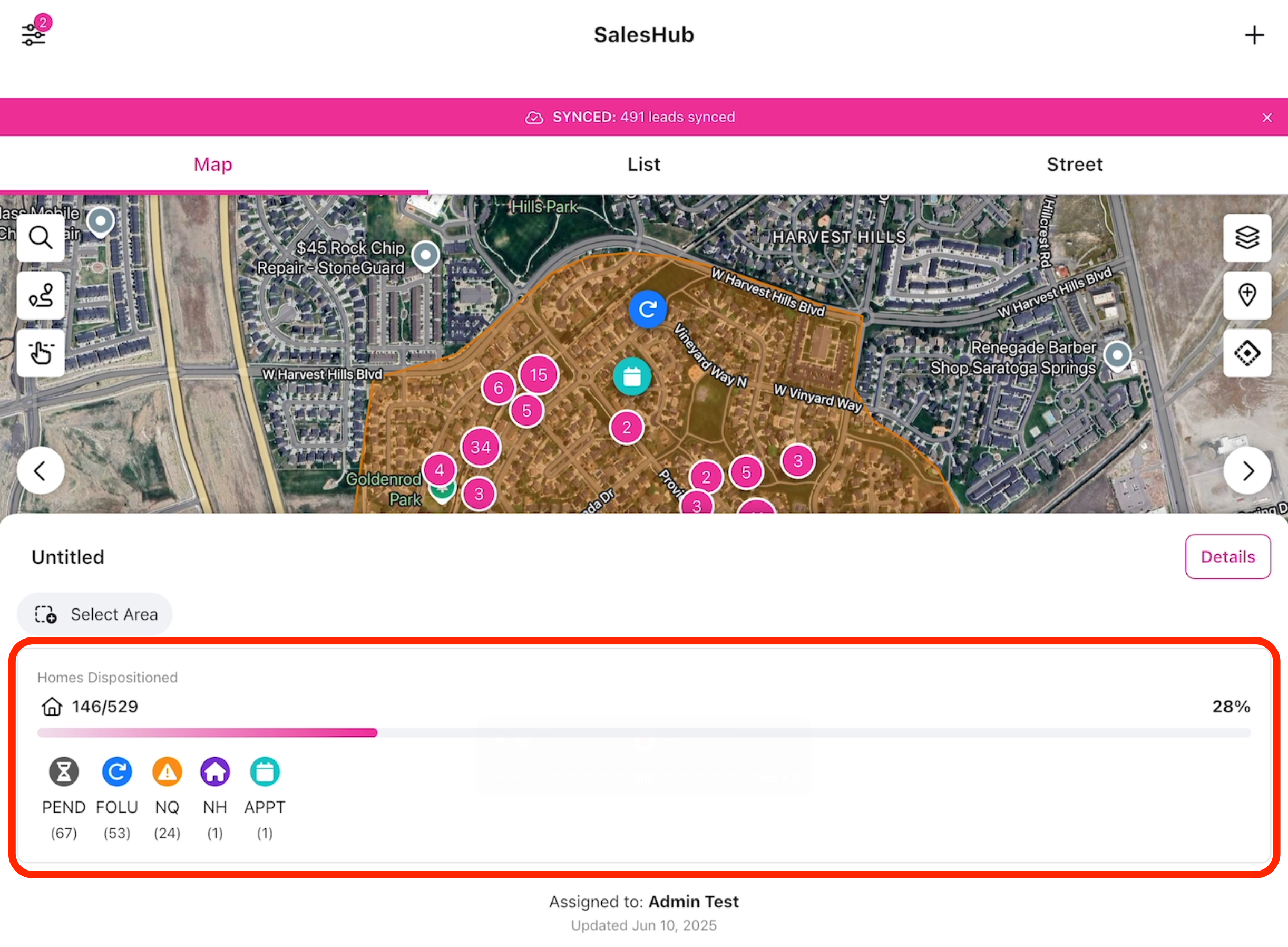Open the map search tool
This screenshot has width=1288, height=947.
tap(41, 237)
